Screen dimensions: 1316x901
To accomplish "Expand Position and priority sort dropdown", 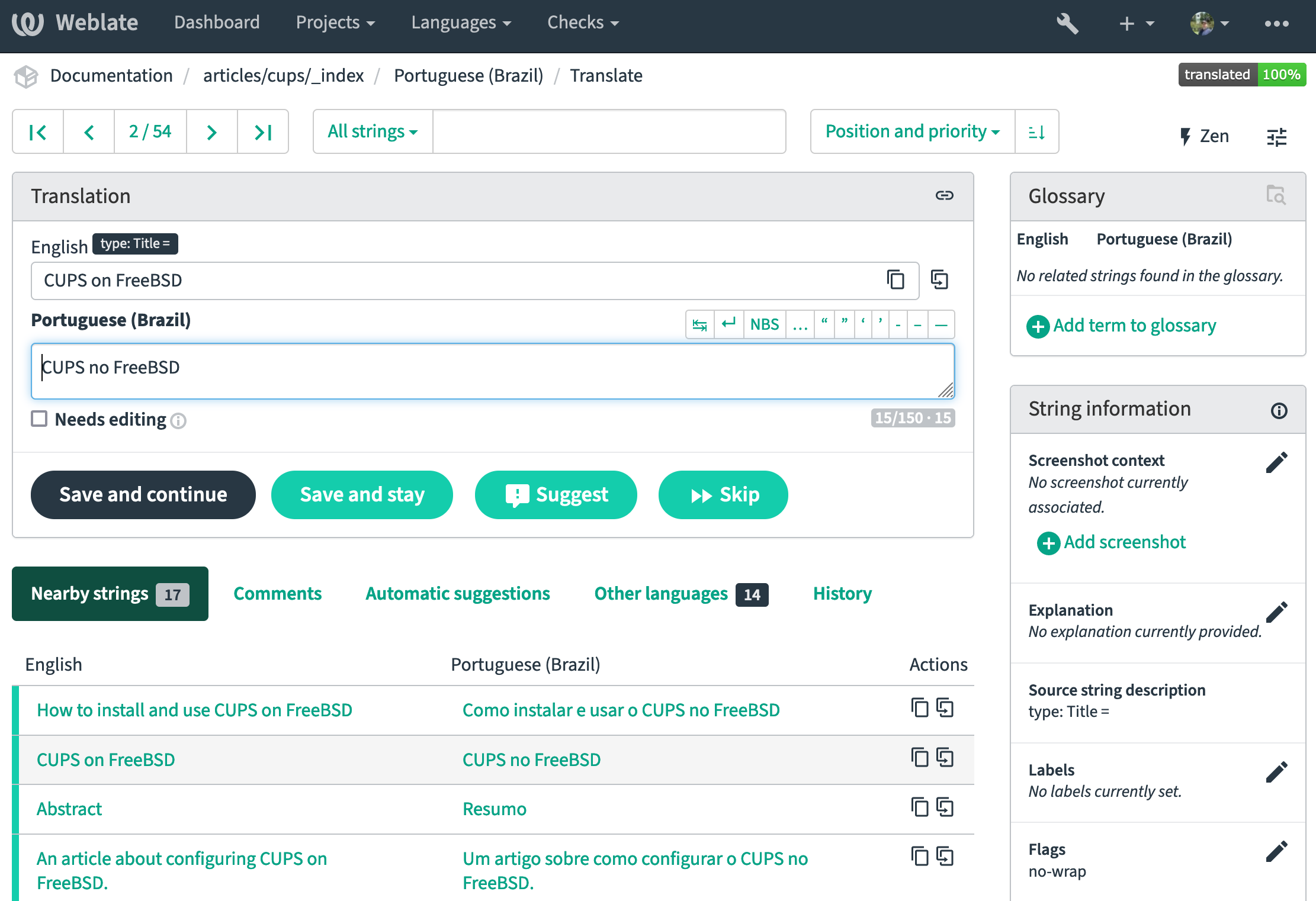I will 912,131.
